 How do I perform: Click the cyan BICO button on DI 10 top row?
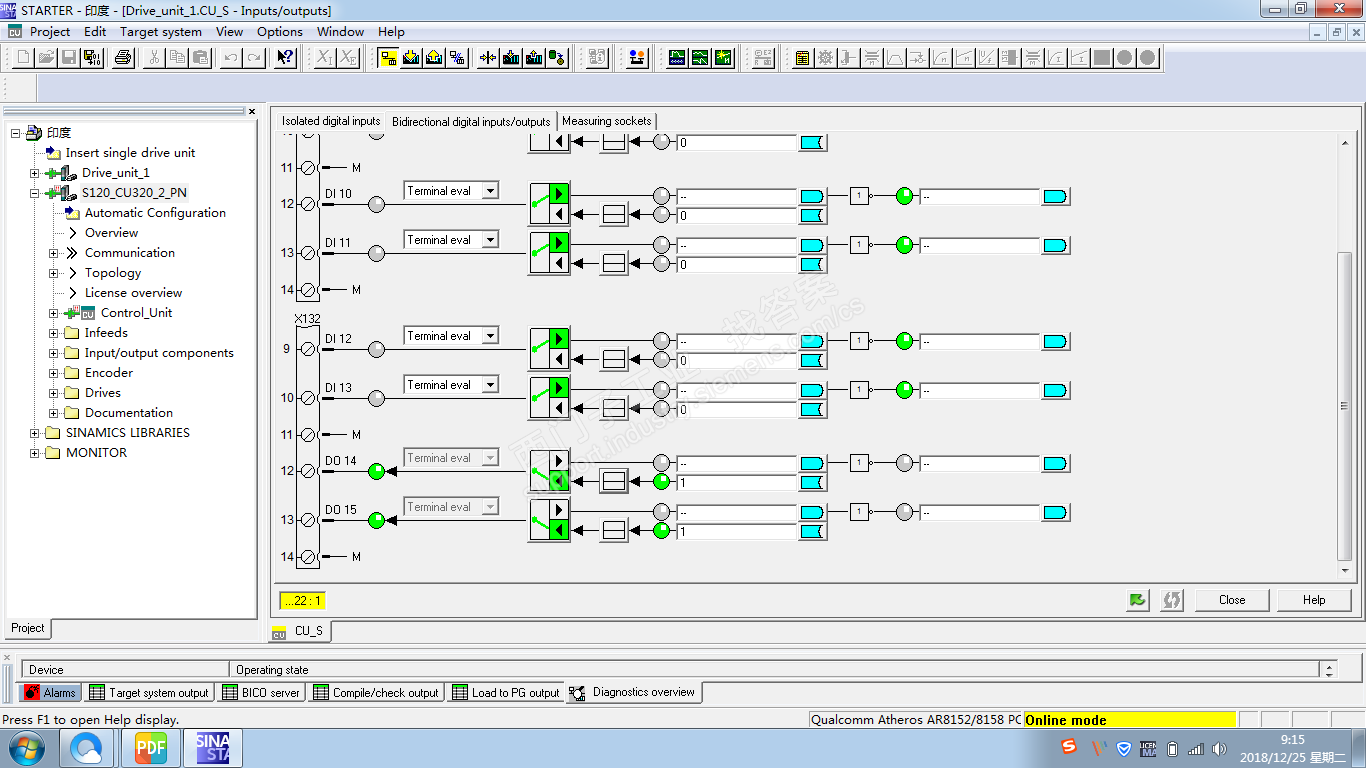(x=812, y=196)
